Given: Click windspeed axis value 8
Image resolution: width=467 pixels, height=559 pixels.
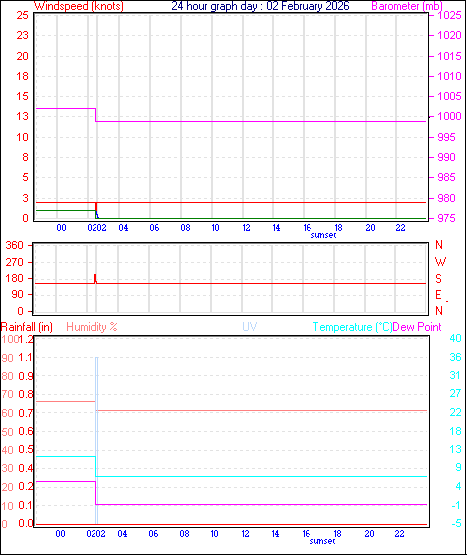Looking at the screenshot, I should pos(25,157).
